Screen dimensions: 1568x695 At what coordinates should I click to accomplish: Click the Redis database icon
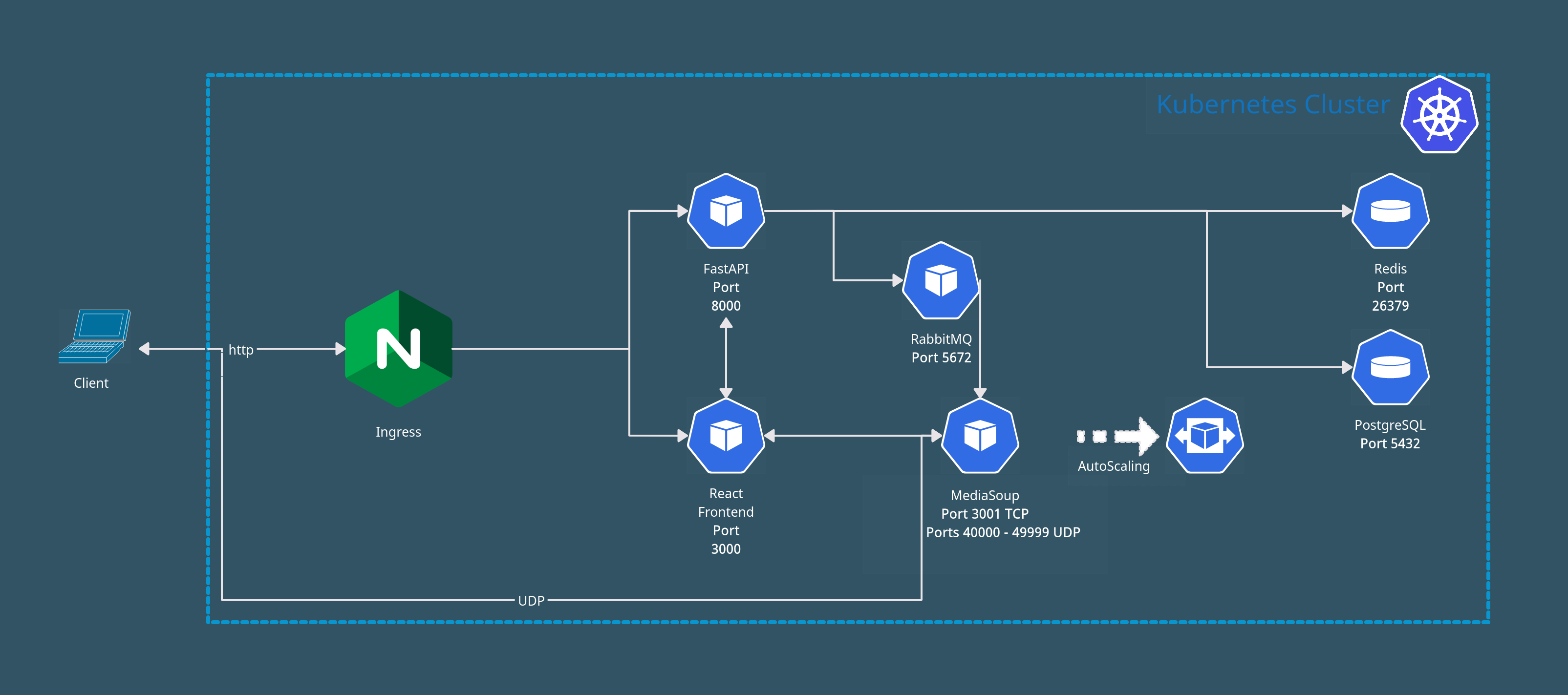[1390, 211]
